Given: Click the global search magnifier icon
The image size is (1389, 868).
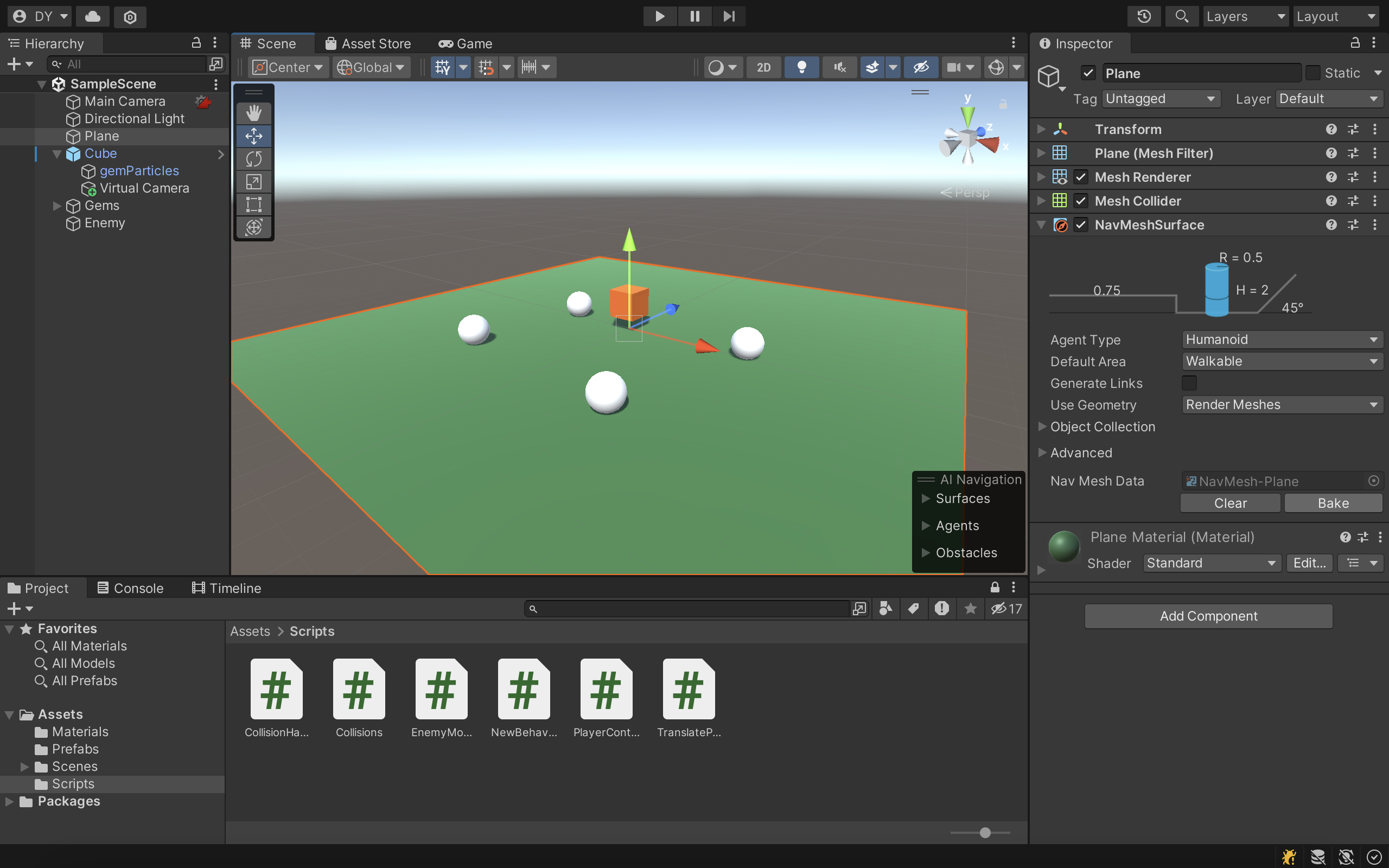Looking at the screenshot, I should (1181, 16).
